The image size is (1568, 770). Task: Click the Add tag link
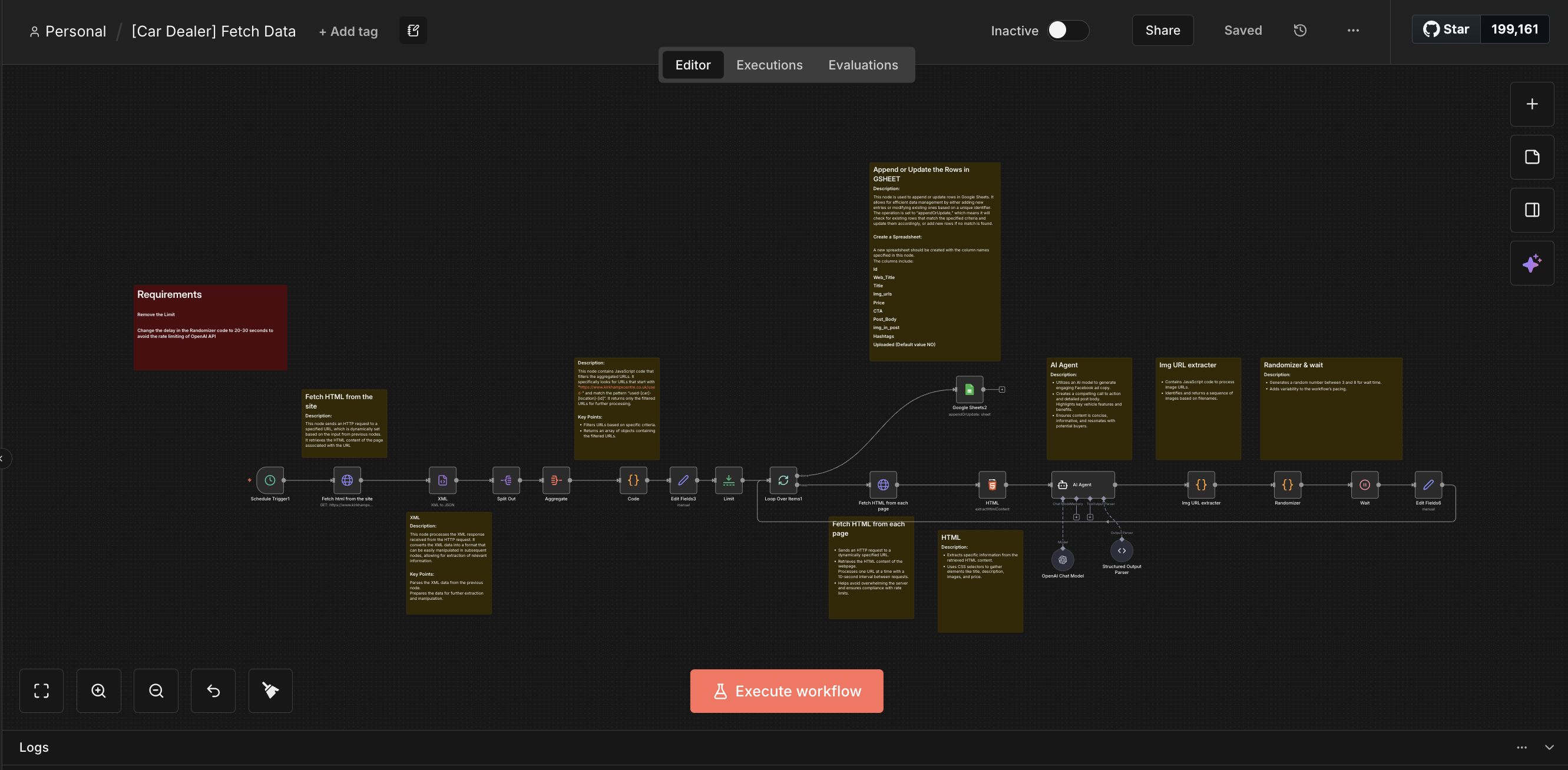coord(348,32)
